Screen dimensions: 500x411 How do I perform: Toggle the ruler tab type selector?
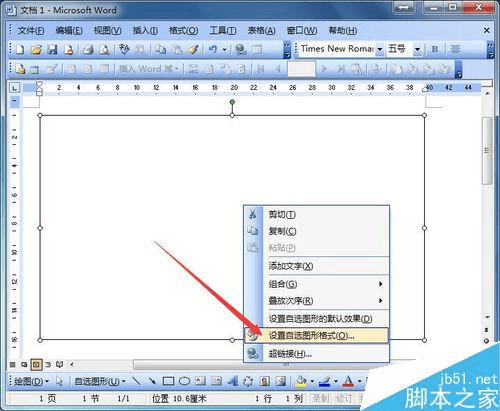click(15, 88)
